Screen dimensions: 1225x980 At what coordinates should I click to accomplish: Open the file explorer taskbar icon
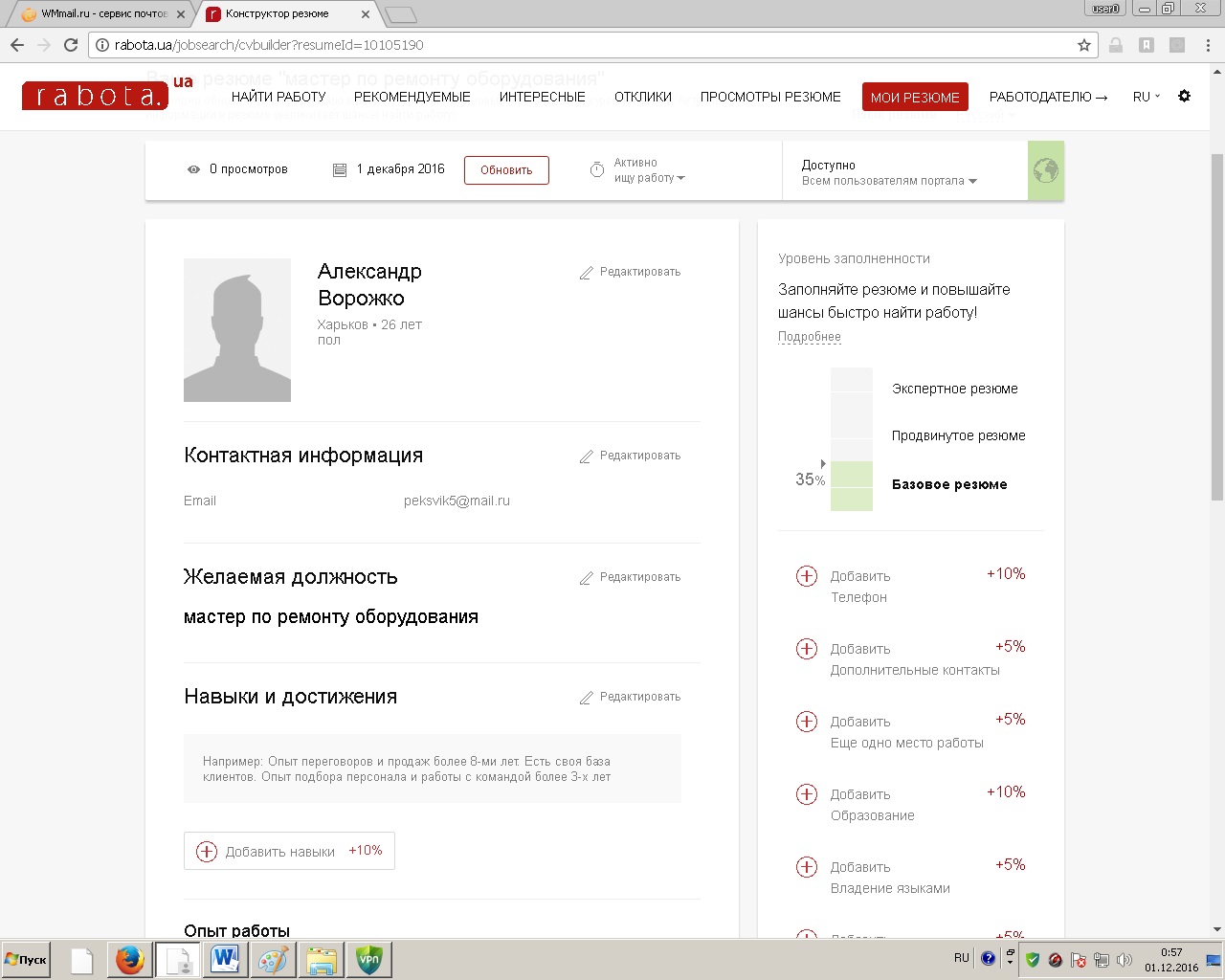[321, 959]
